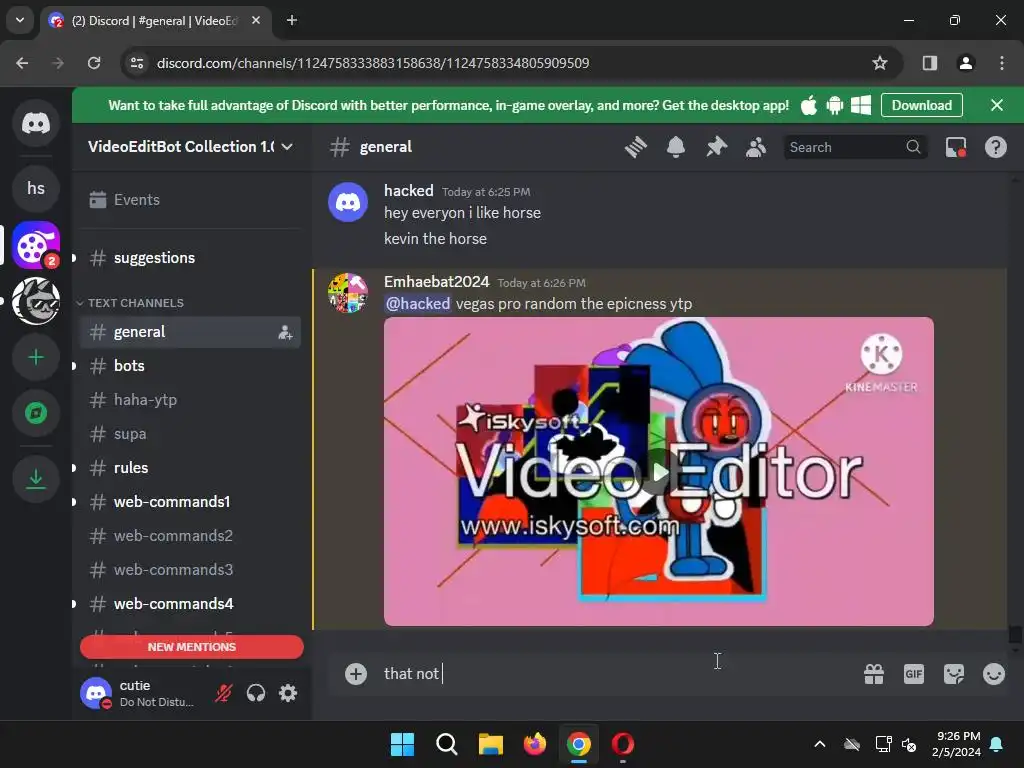Image resolution: width=1024 pixels, height=768 pixels.
Task: Open the Events section
Action: [x=189, y=200]
